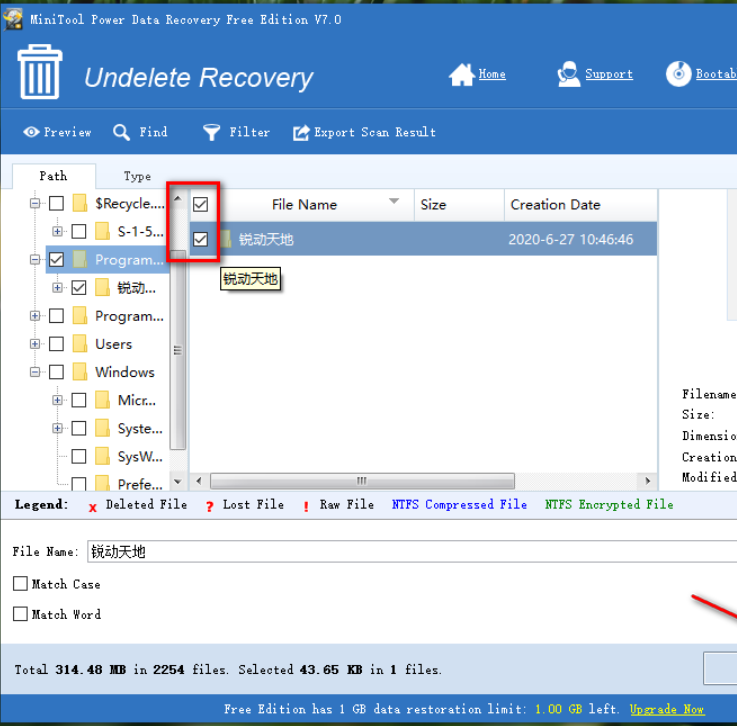Click the Filter toolbar label
The height and width of the screenshot is (726, 737).
pyautogui.click(x=250, y=133)
